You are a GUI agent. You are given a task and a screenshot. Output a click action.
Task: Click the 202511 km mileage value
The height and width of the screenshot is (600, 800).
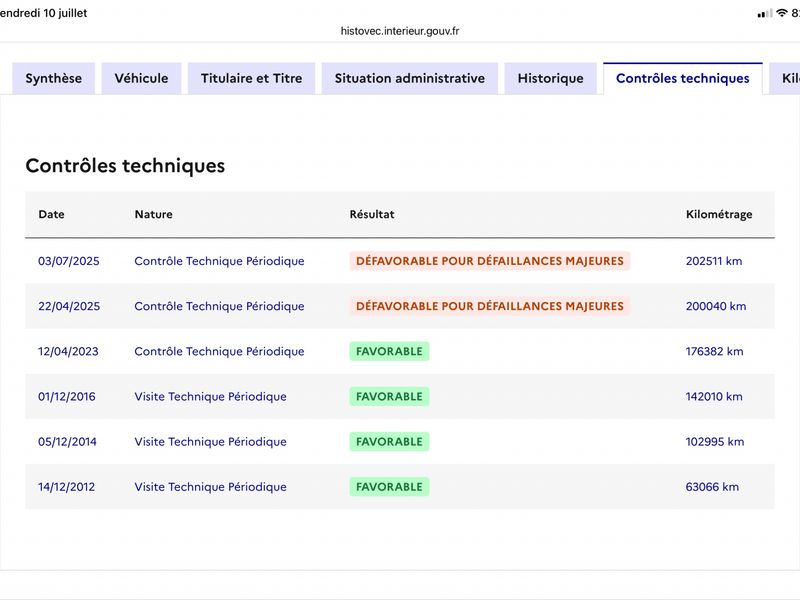pyautogui.click(x=714, y=261)
